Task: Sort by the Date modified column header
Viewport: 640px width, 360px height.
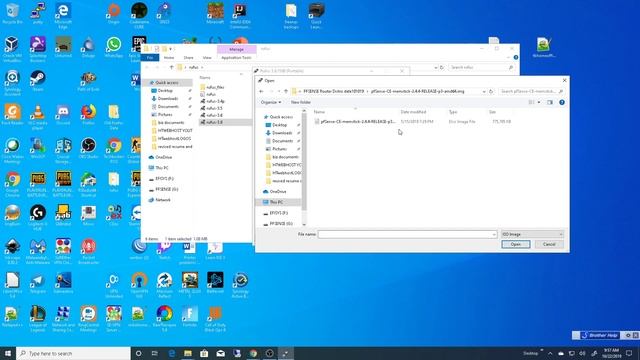Action: pyautogui.click(x=413, y=112)
